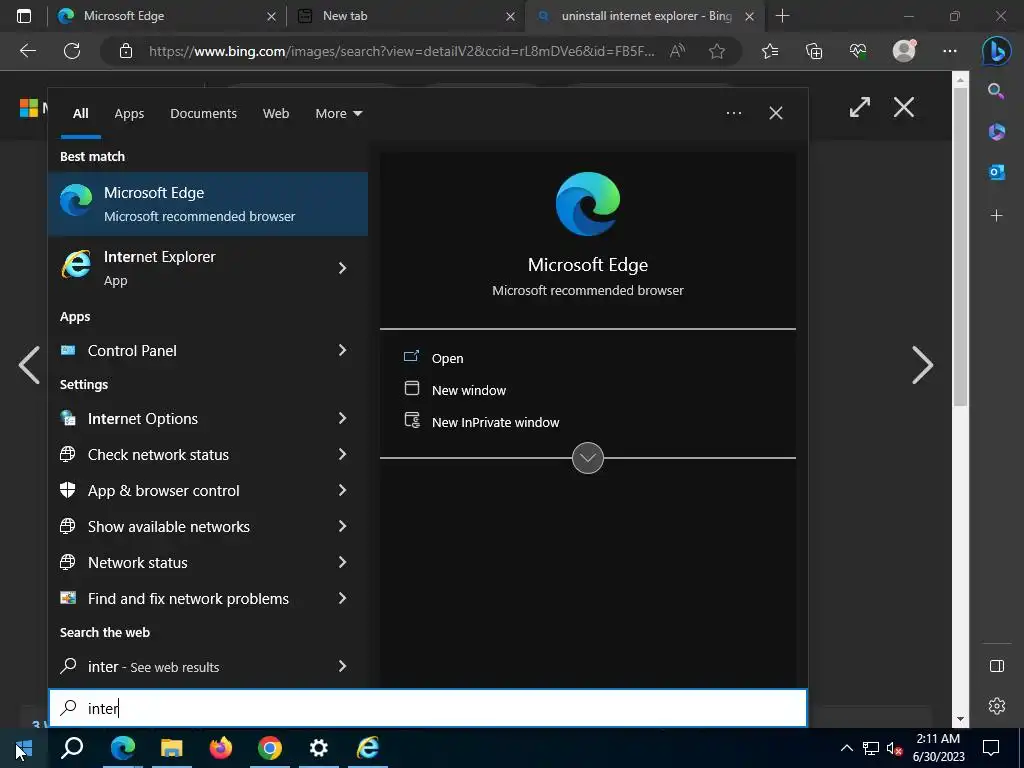This screenshot has height=768, width=1024.
Task: Expand inter web results arrow
Action: click(x=342, y=665)
